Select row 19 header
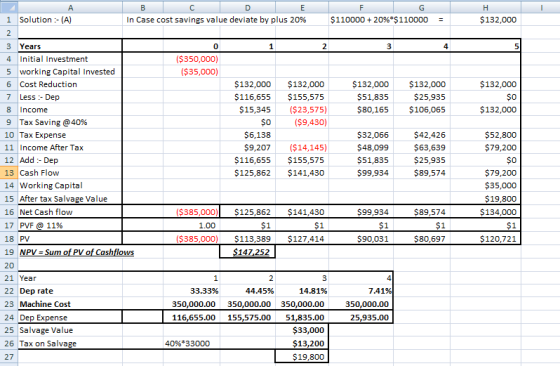The height and width of the screenshot is (366, 560). point(9,252)
